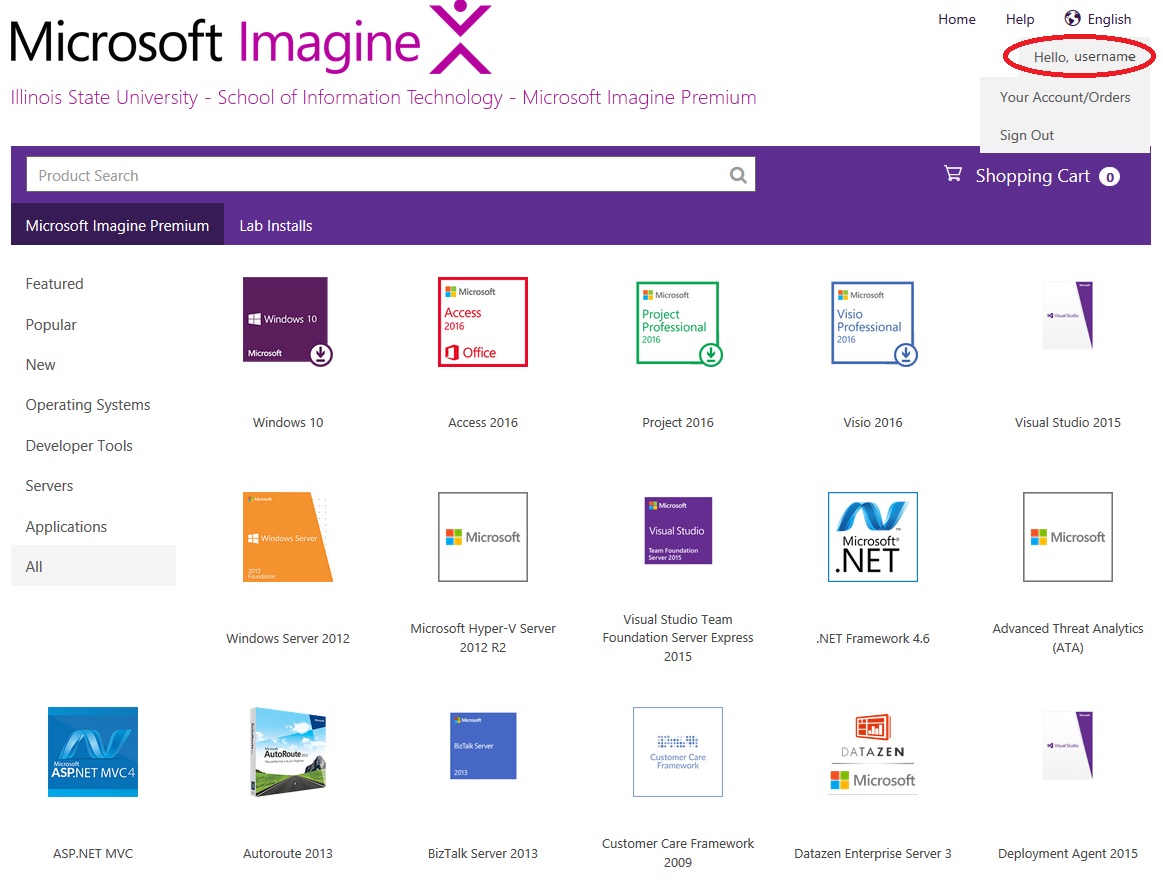Click the ASP.NET MVC4 icon
The height and width of the screenshot is (892, 1163).
(93, 752)
